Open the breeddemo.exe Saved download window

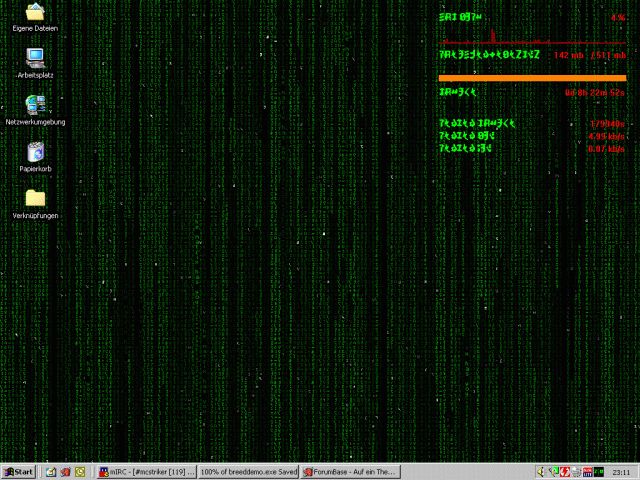pyautogui.click(x=249, y=472)
